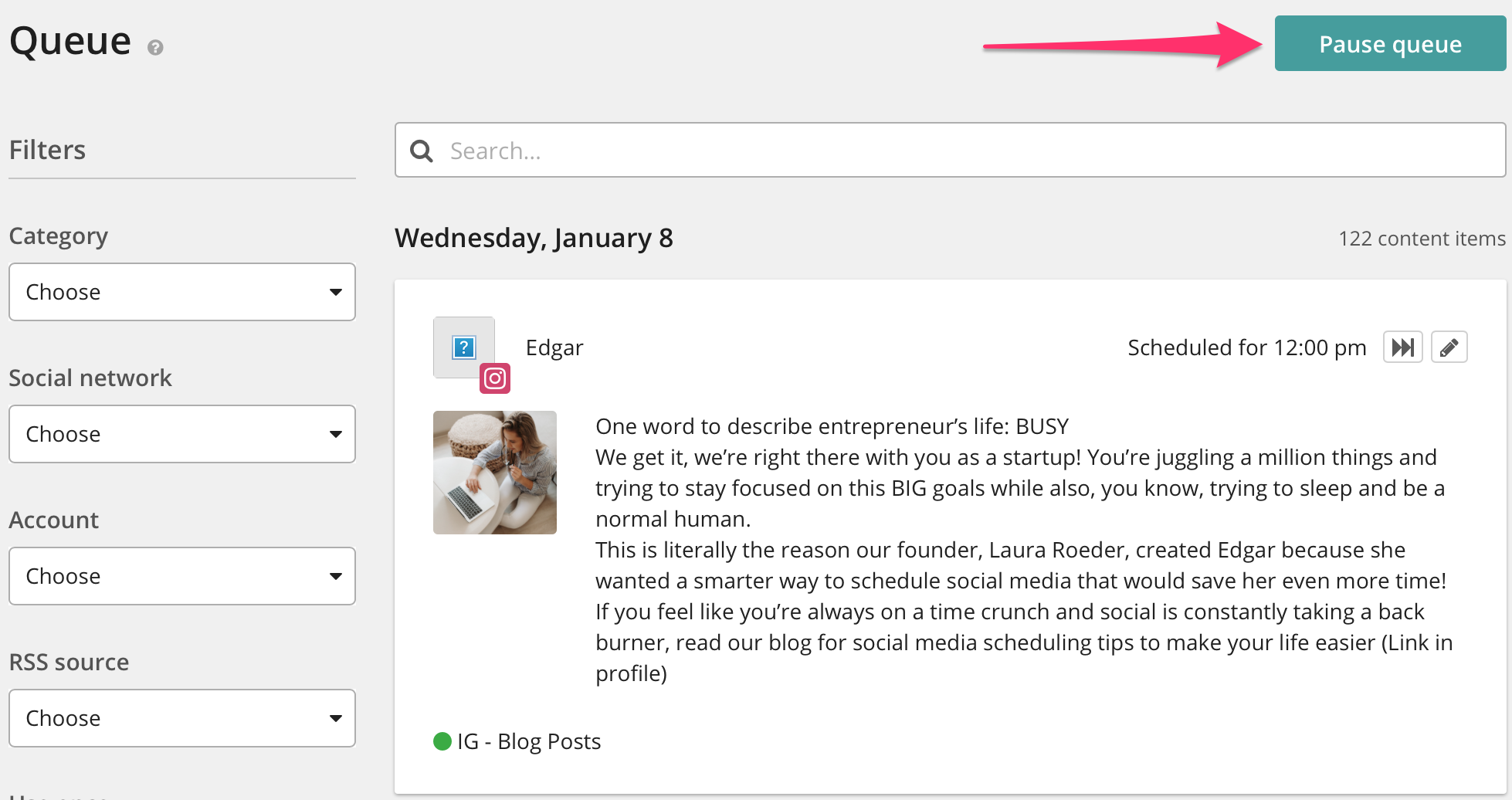Focus the Search input field
This screenshot has width=1512, height=800.
tap(965, 151)
